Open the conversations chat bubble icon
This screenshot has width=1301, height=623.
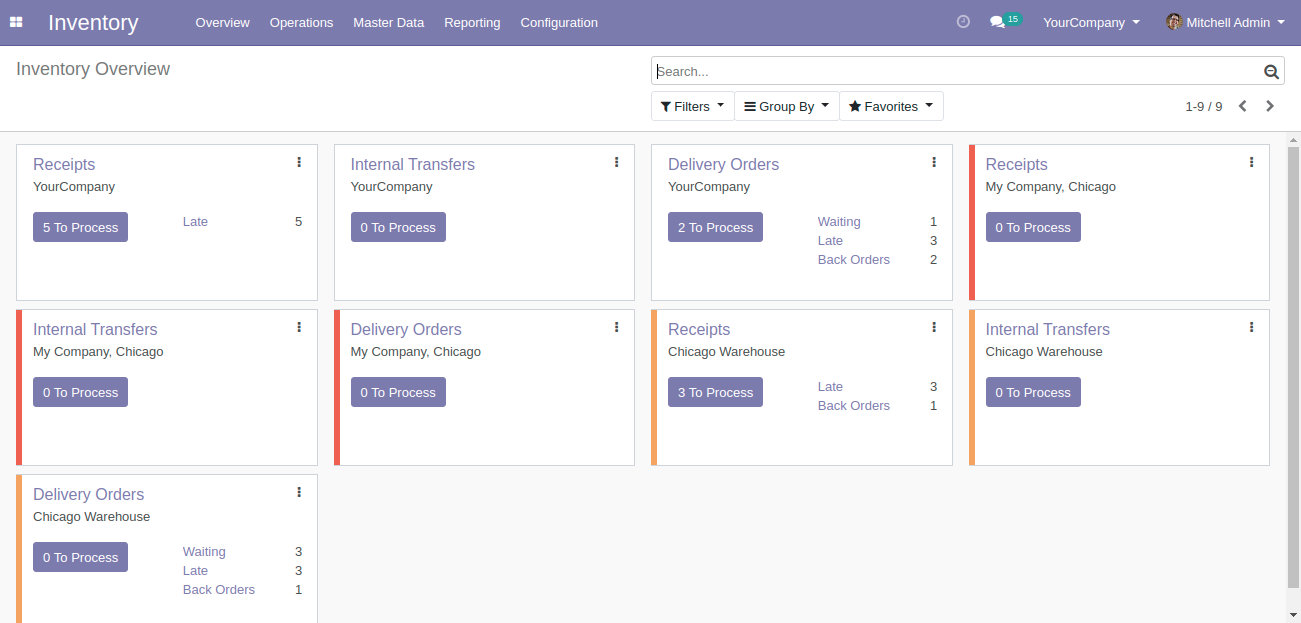[997, 22]
